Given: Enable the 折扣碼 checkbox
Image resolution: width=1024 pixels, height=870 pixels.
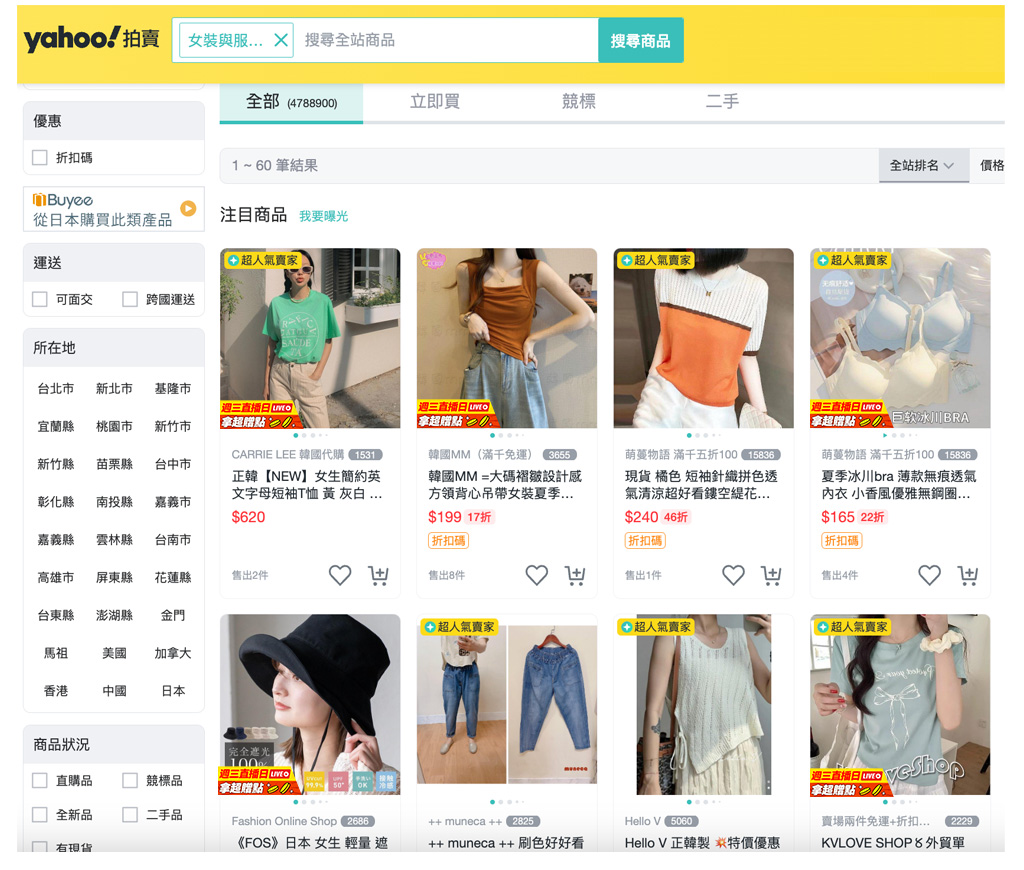Looking at the screenshot, I should pyautogui.click(x=40, y=157).
